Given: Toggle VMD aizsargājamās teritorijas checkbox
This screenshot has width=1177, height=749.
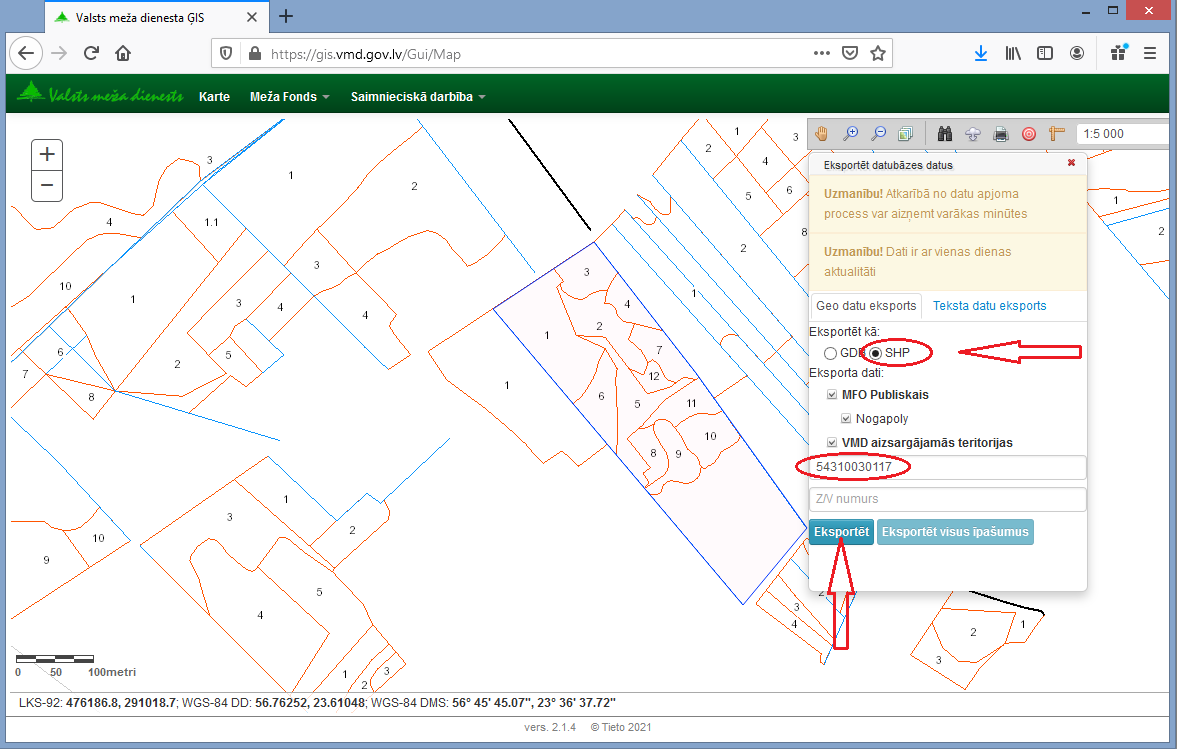Looking at the screenshot, I should tap(830, 443).
